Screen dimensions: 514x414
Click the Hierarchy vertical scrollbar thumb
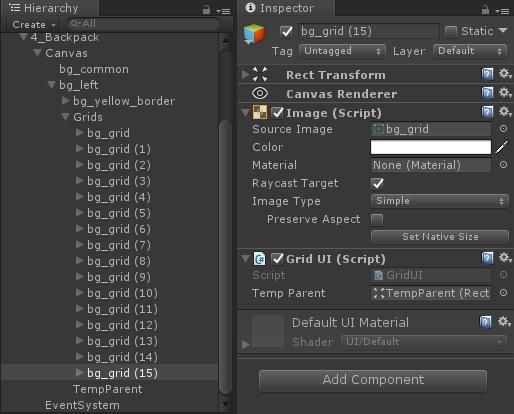225,257
